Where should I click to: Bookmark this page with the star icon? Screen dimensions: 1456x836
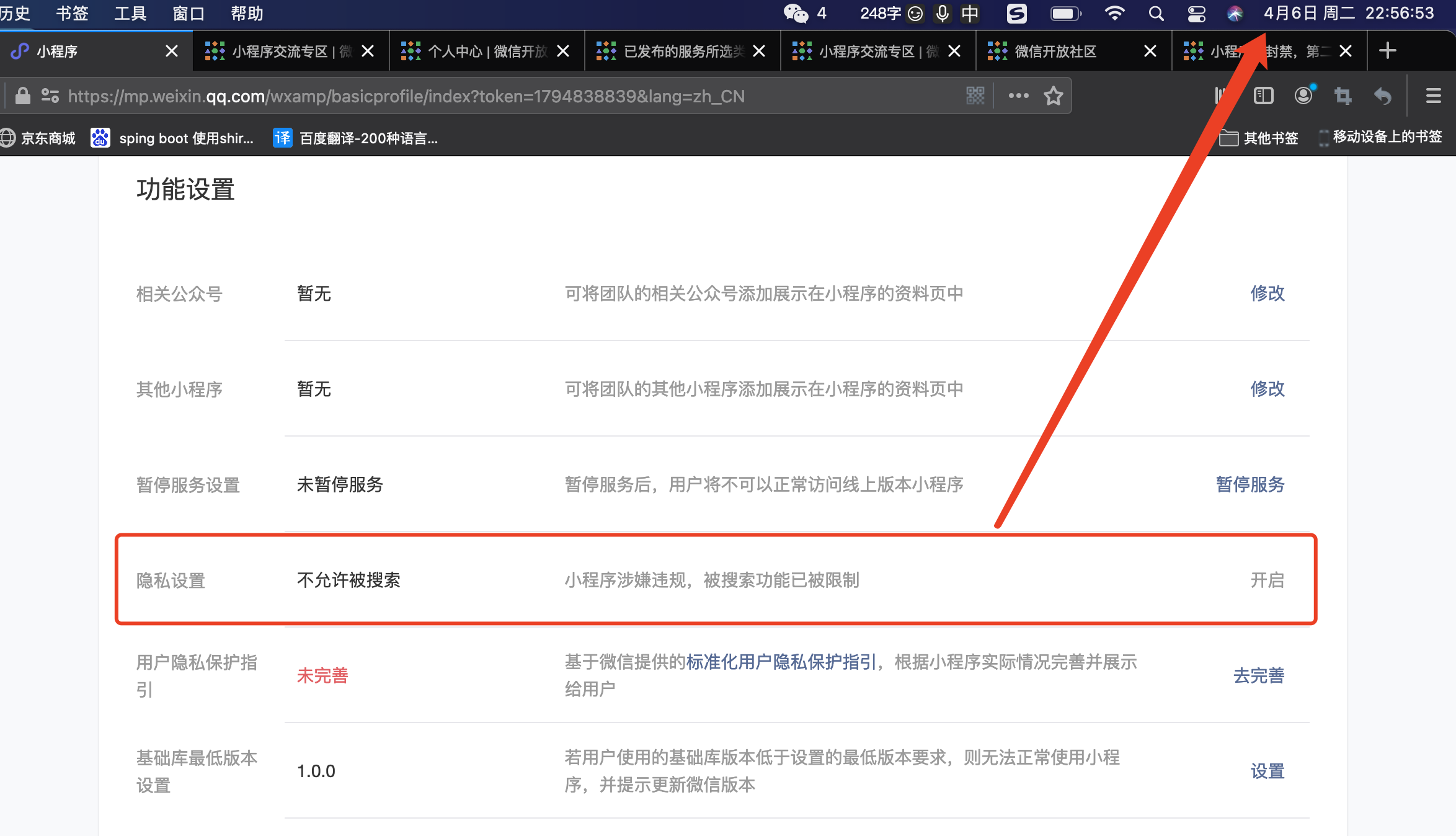(x=1053, y=96)
